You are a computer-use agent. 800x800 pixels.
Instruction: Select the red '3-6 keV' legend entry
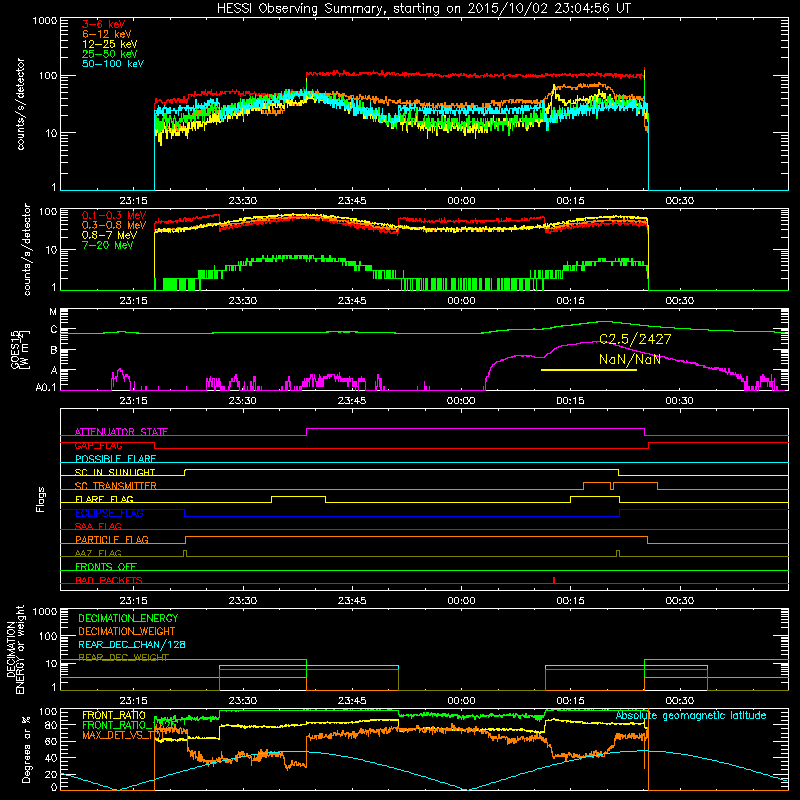[x=104, y=24]
